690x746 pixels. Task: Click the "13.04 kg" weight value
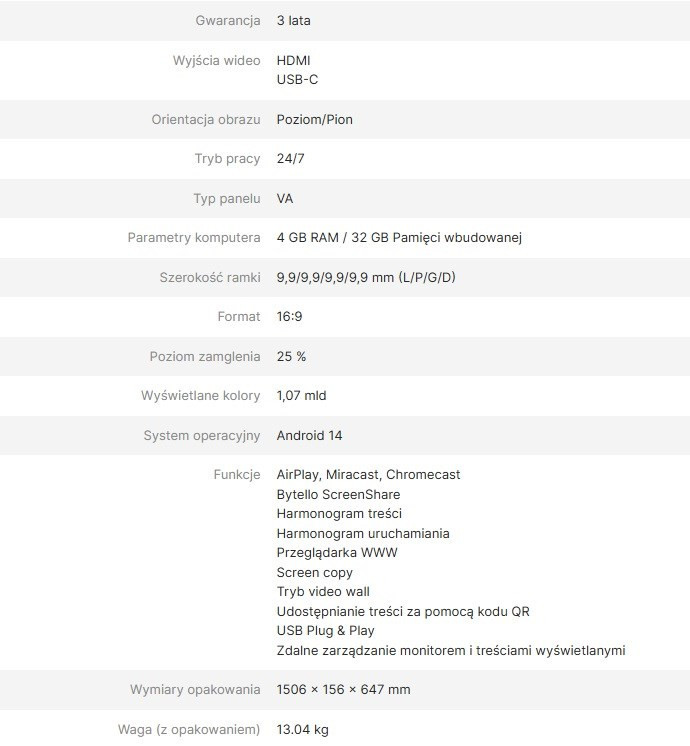click(x=302, y=729)
